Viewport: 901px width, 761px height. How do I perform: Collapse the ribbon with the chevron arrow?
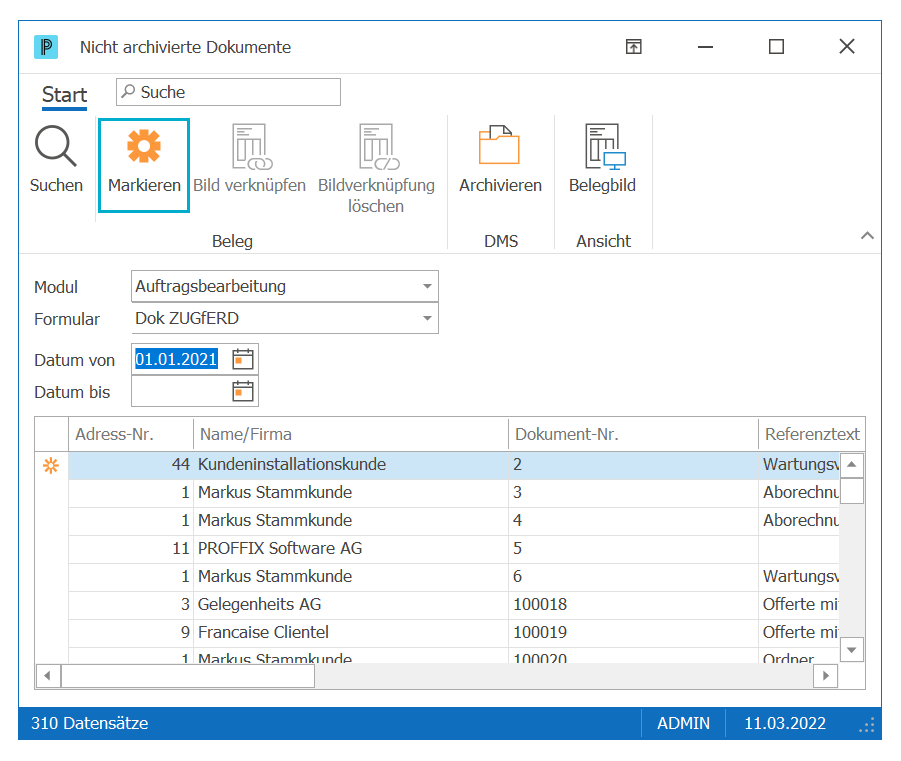tap(867, 235)
